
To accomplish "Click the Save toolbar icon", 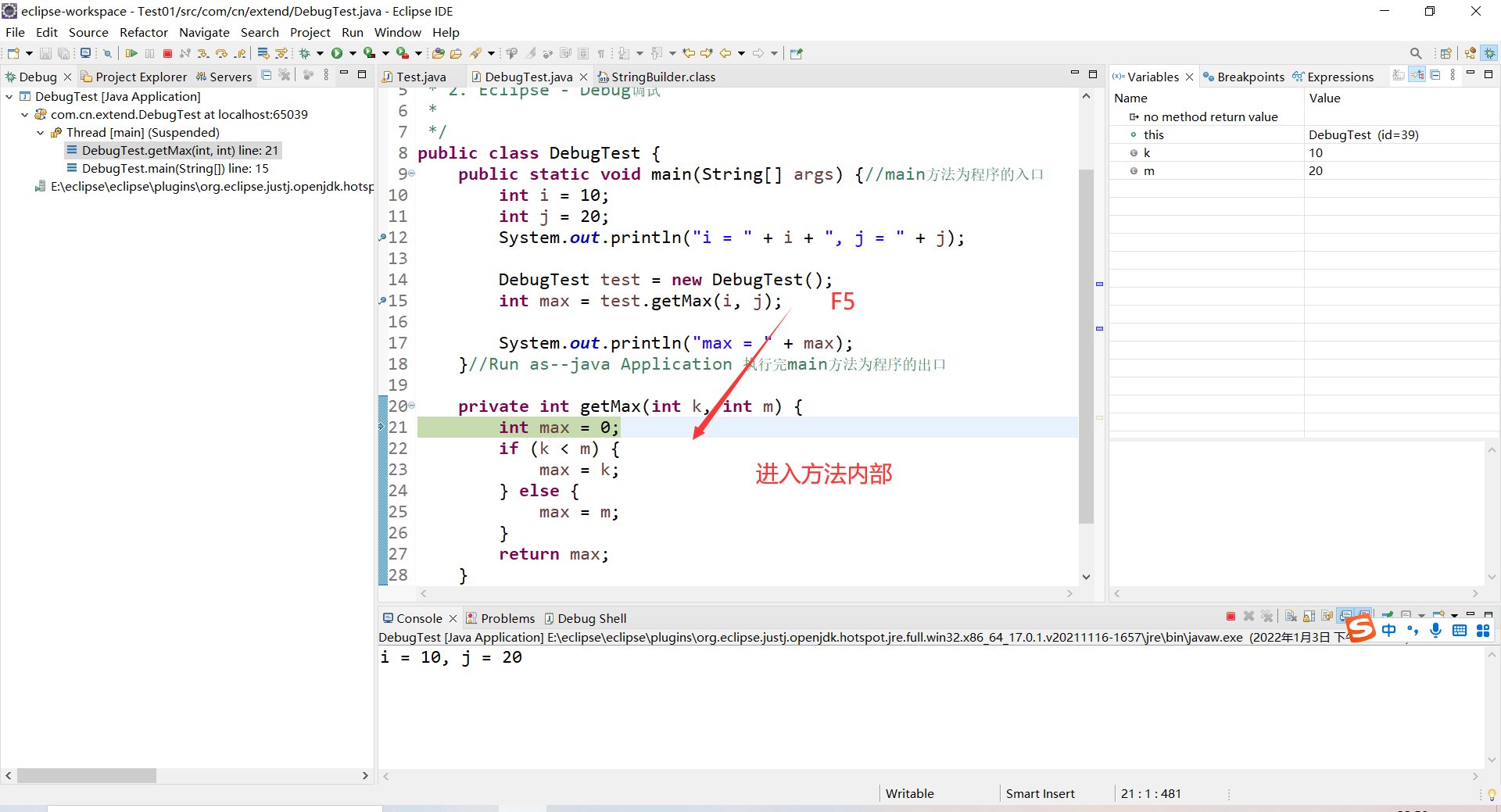I will point(45,52).
